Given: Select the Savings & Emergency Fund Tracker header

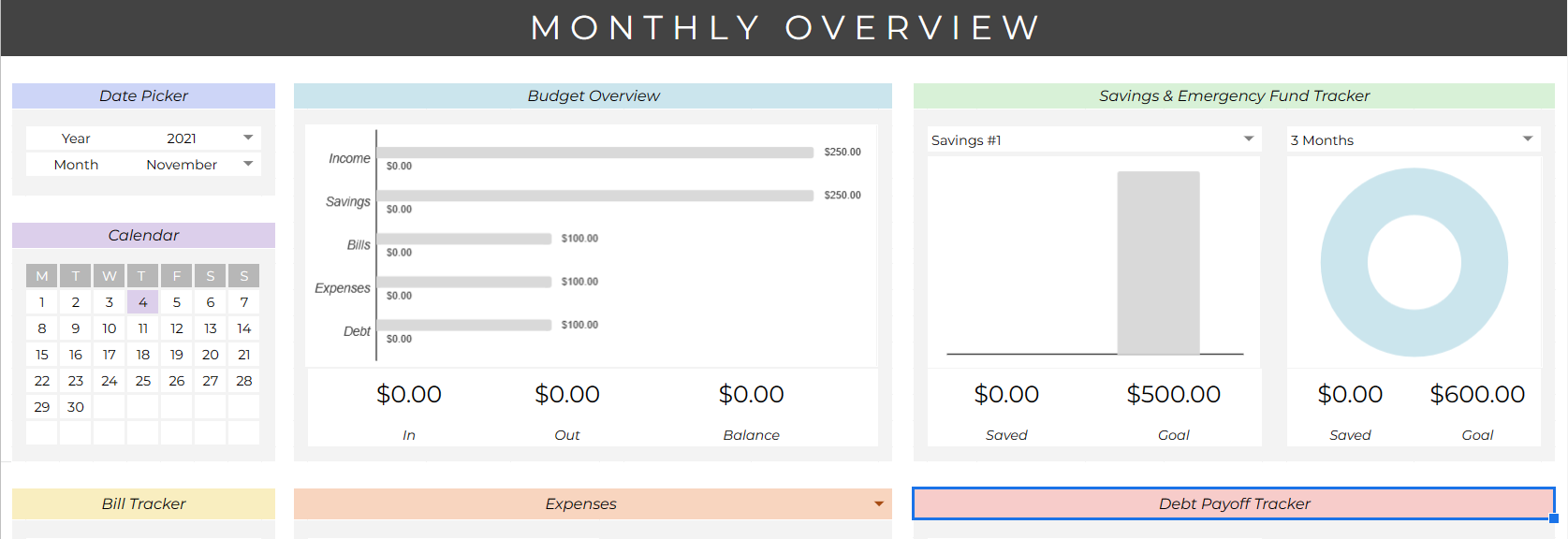Looking at the screenshot, I should 1233,95.
